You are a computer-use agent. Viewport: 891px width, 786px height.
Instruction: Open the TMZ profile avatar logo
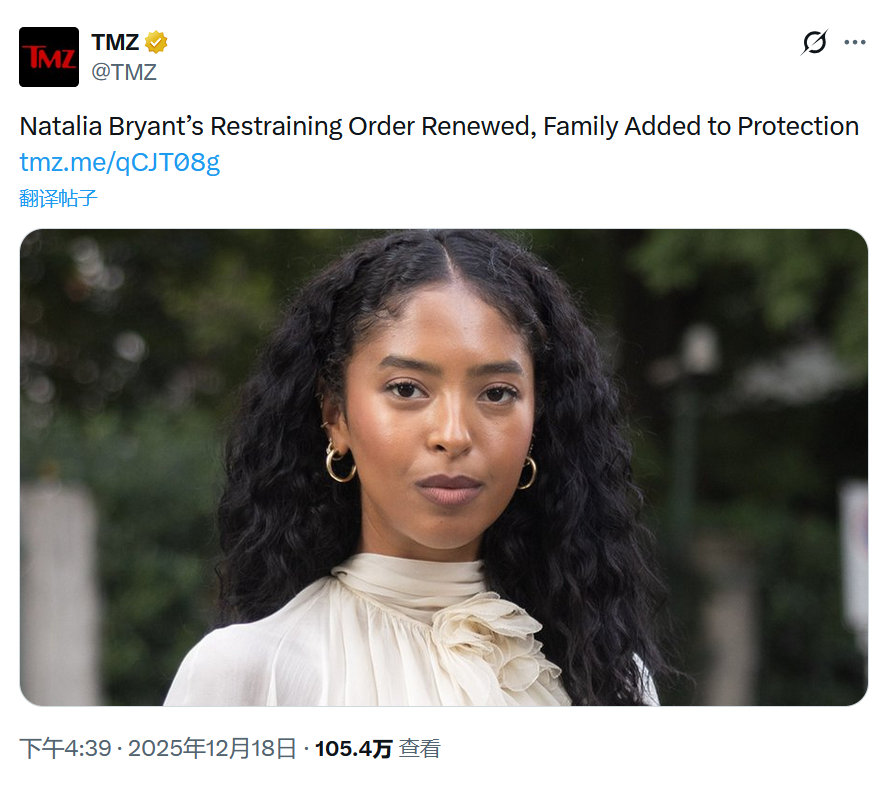pos(49,57)
